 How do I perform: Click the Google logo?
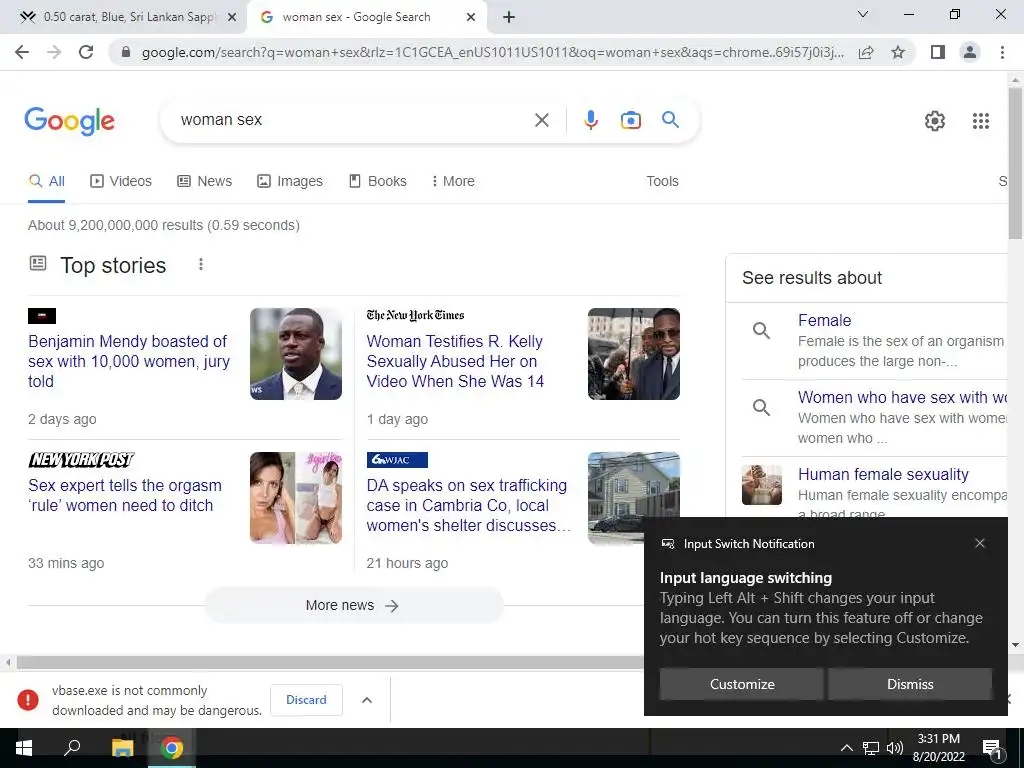[x=70, y=121]
